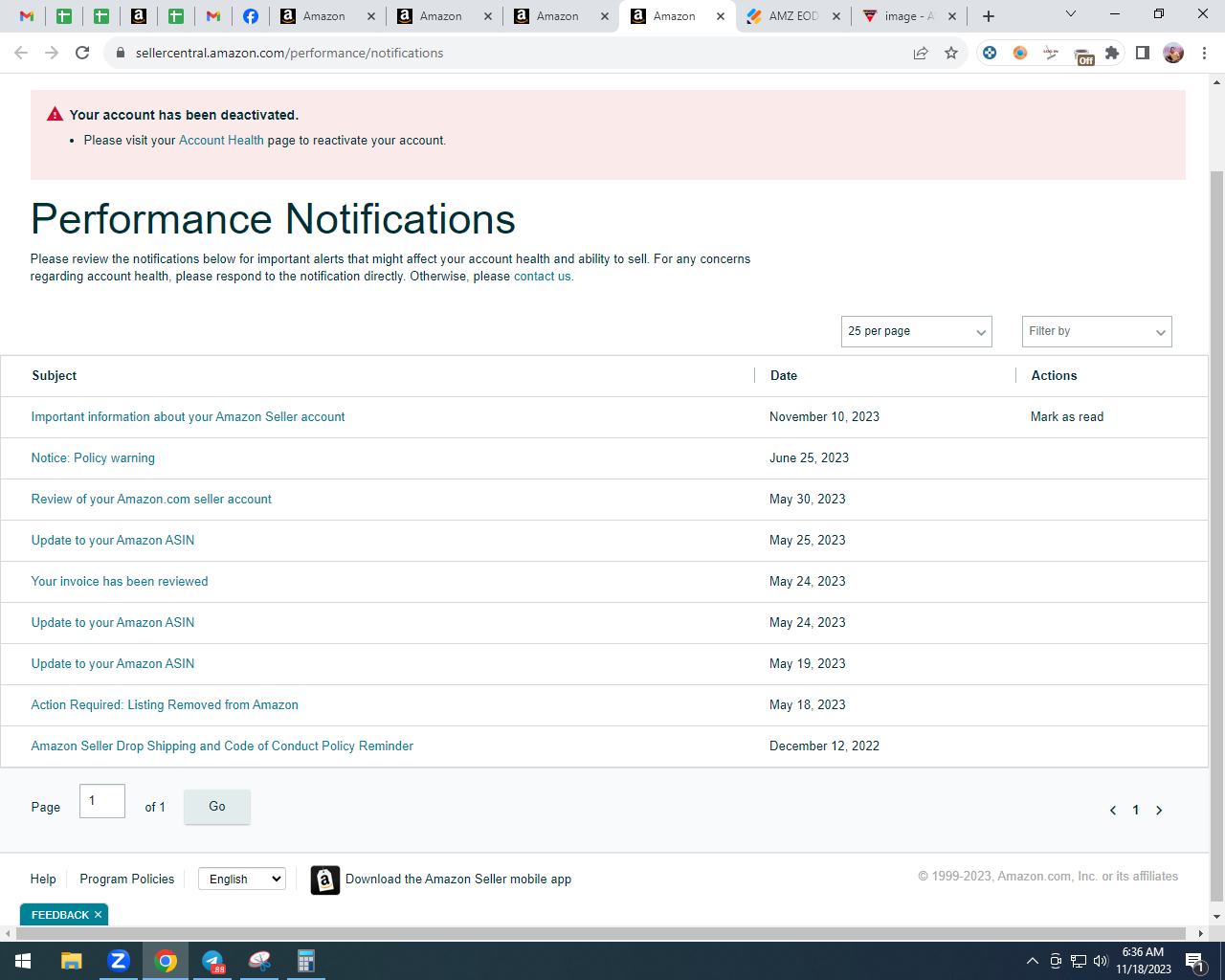This screenshot has height=980, width=1225.
Task: Open a new browser tab
Action: click(x=989, y=16)
